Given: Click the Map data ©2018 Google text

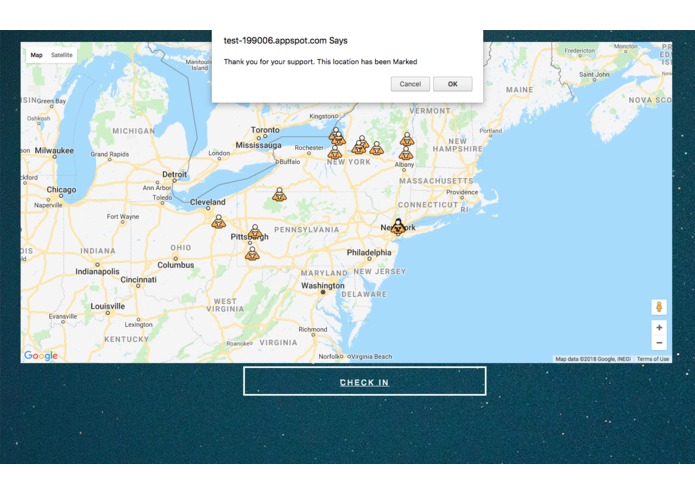Looking at the screenshot, I should [x=593, y=359].
